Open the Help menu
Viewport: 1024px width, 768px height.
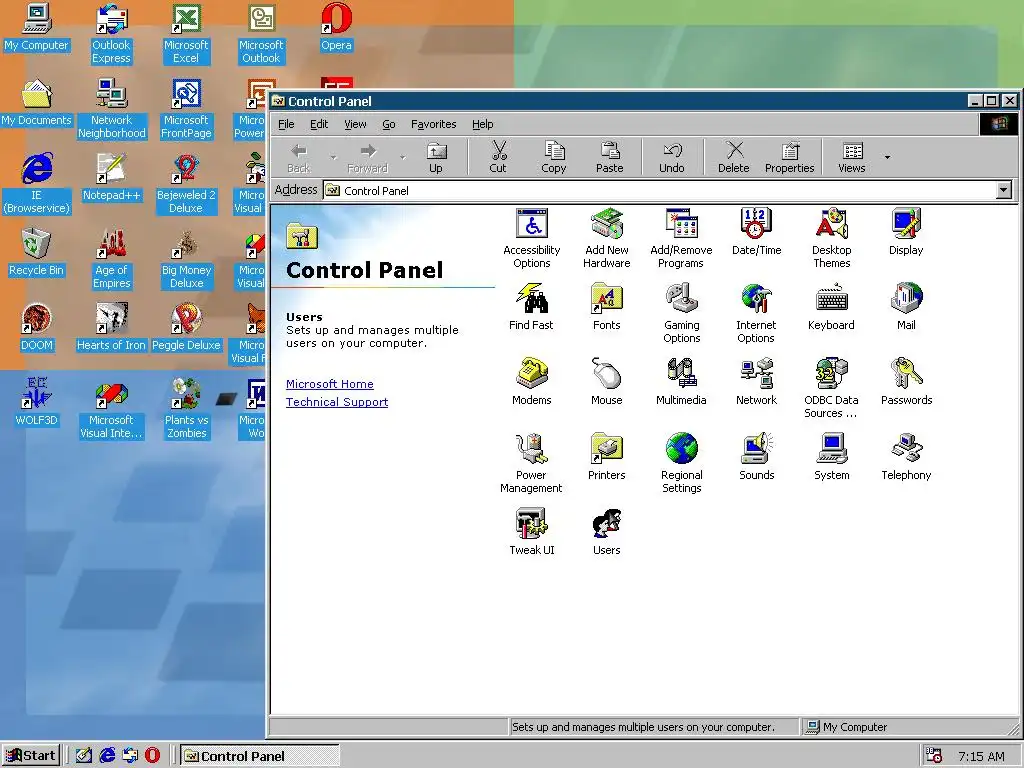483,124
